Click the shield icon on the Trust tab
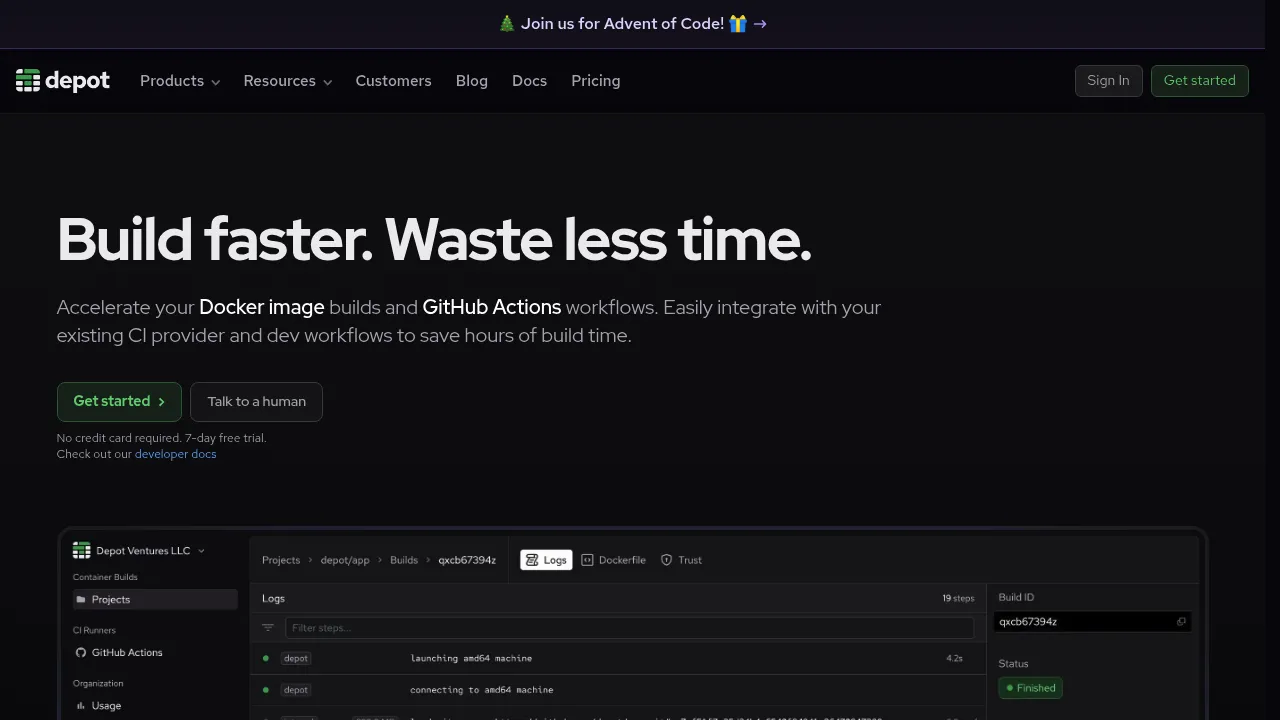This screenshot has width=1280, height=720. point(667,560)
